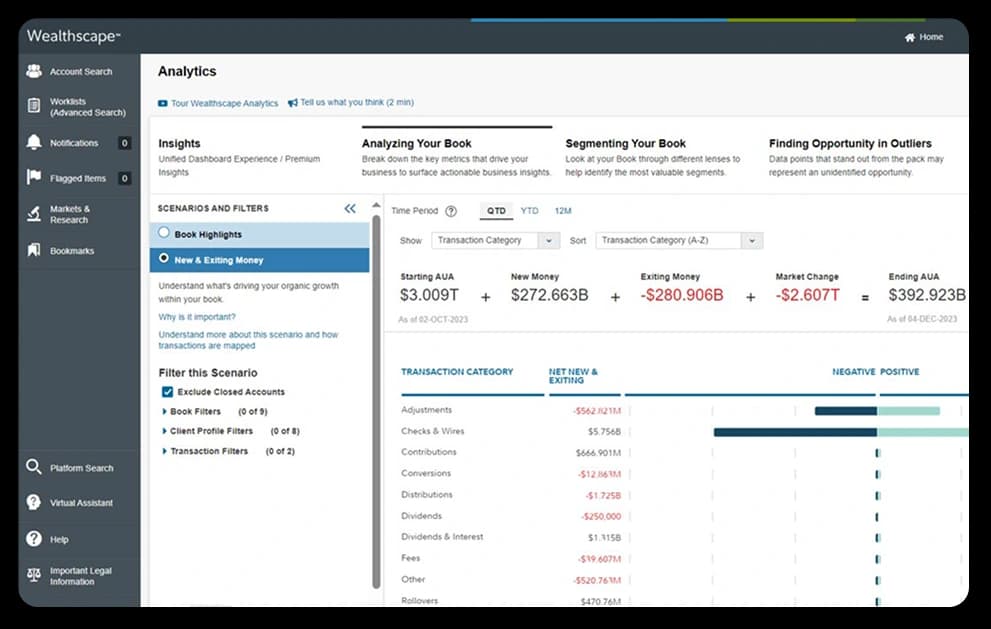
Task: Click Ending AUA $392.923B value
Action: (x=927, y=295)
